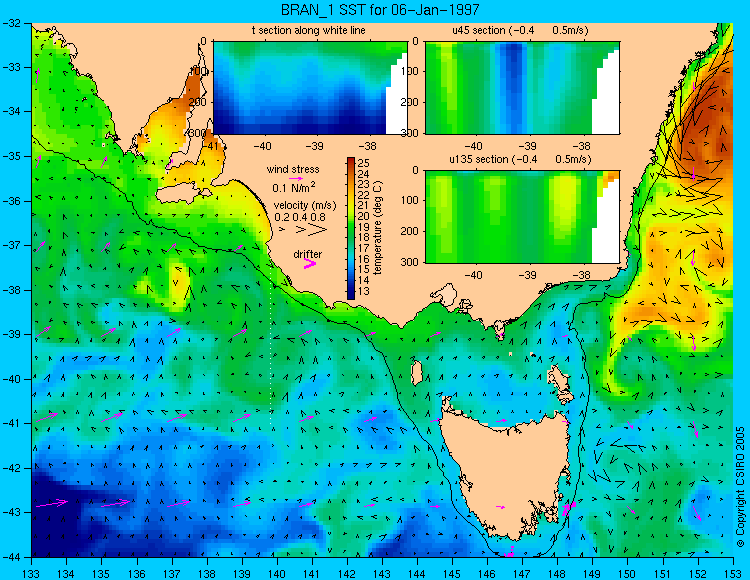Select the temperature color bar
The width and height of the screenshot is (750, 580).
point(351,228)
